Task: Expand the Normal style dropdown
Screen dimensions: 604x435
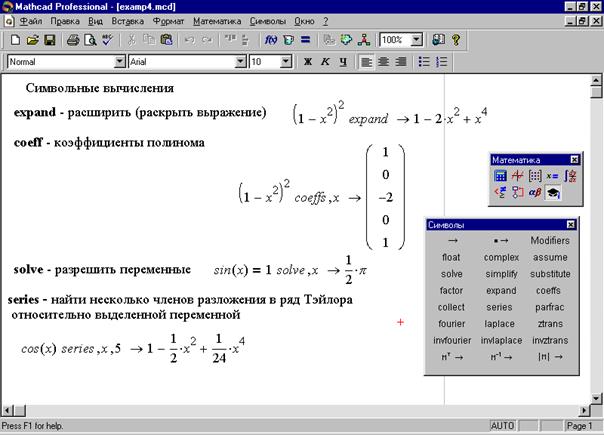Action: pyautogui.click(x=120, y=62)
